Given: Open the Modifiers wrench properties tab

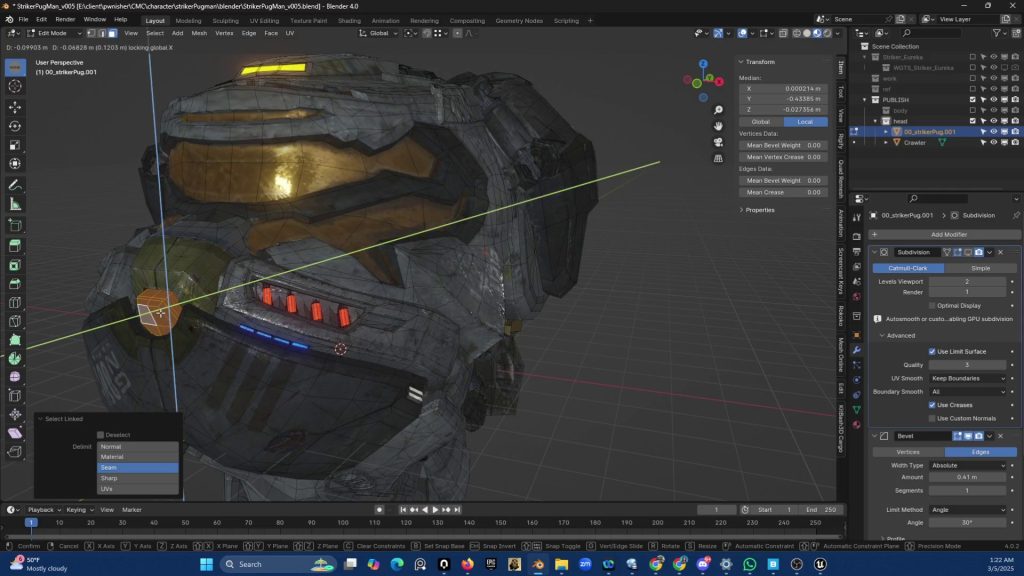Looking at the screenshot, I should tap(857, 350).
